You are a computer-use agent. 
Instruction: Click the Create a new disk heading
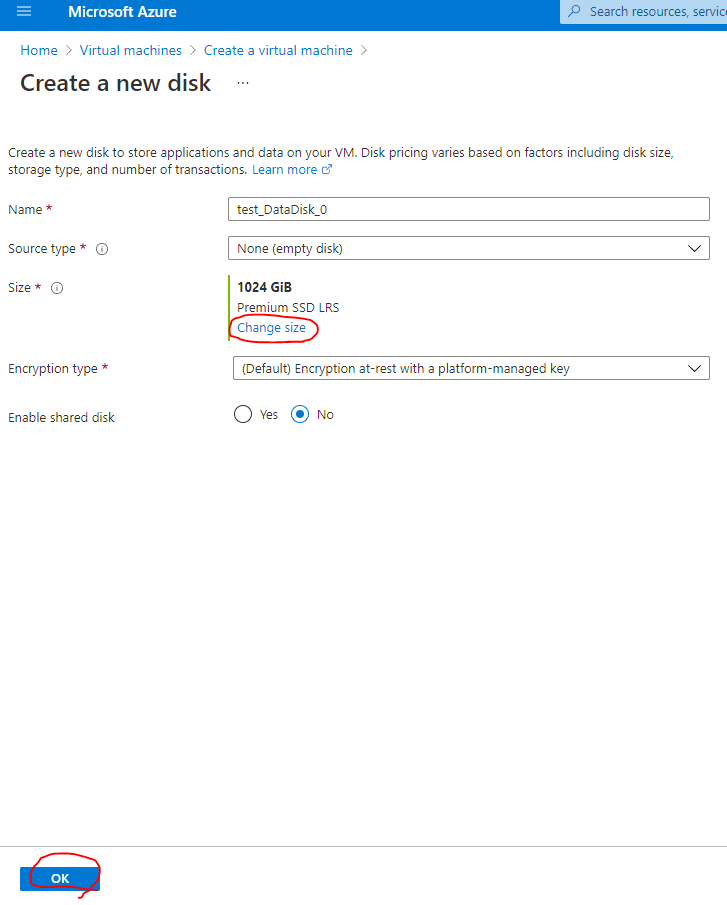115,83
